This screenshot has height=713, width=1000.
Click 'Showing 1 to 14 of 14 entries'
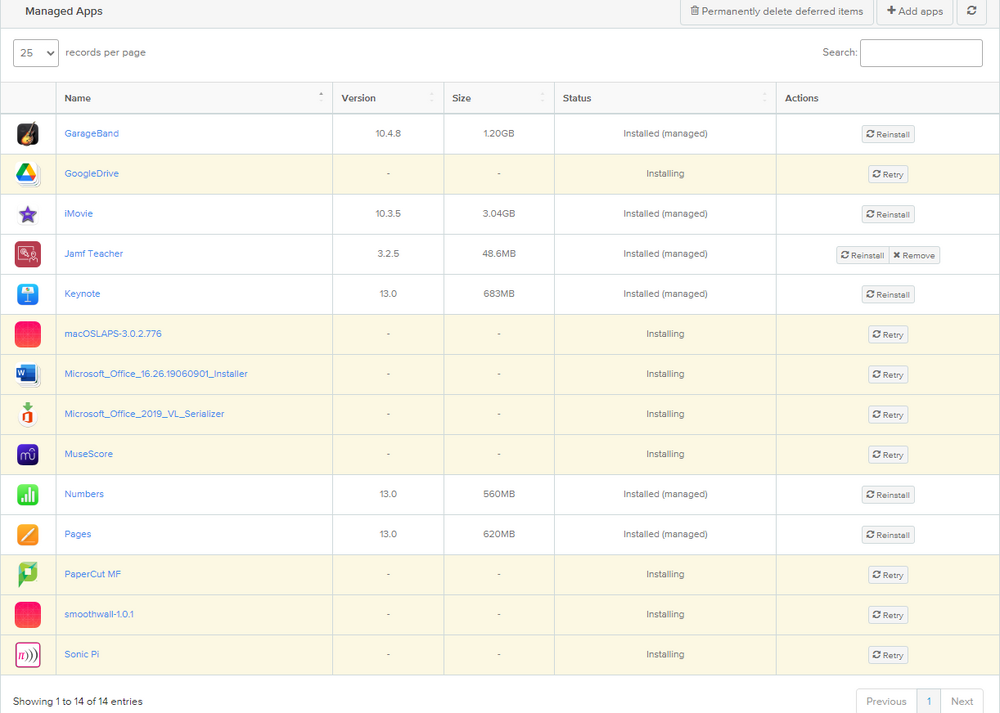pyautogui.click(x=78, y=702)
